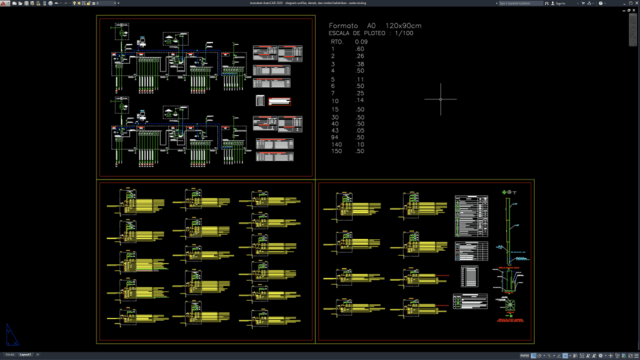
Task: Select the 'RTO. 0.09' text row
Action: 349,42
